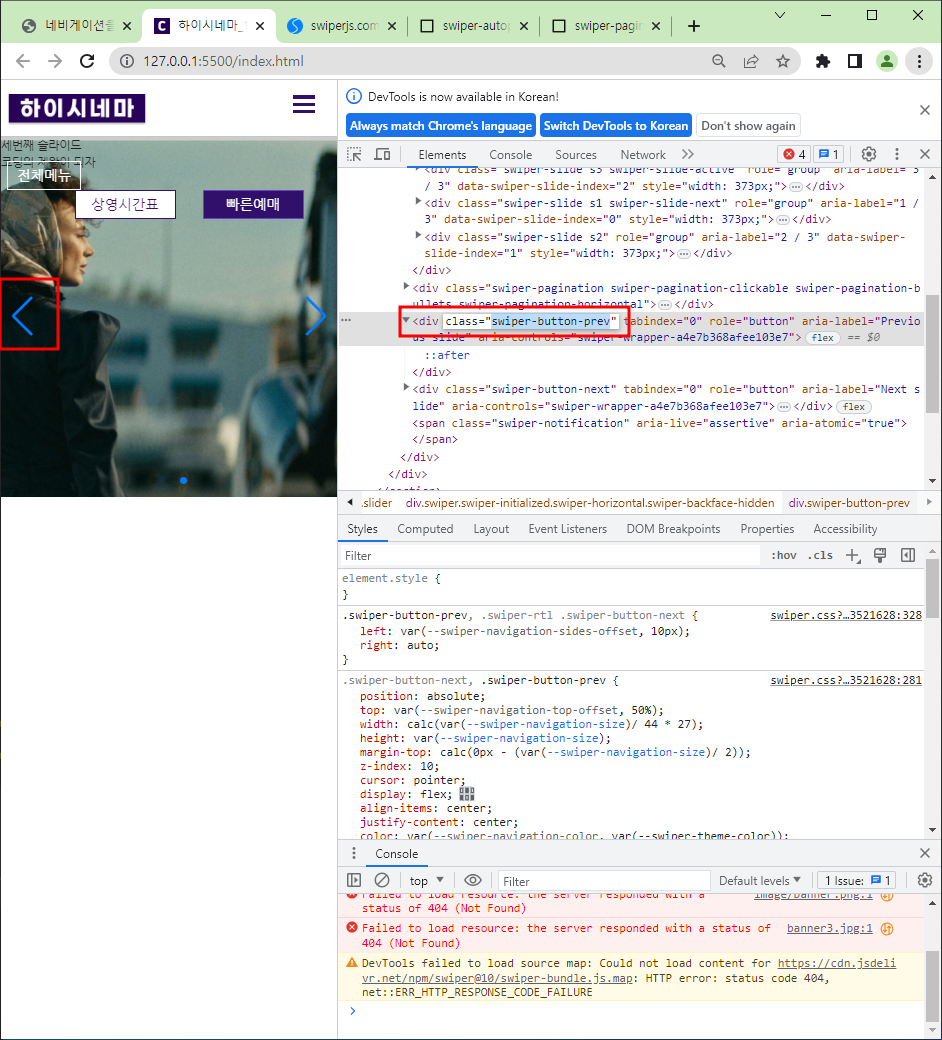Image resolution: width=942 pixels, height=1040 pixels.
Task: Open the Sources panel tab
Action: (x=576, y=155)
